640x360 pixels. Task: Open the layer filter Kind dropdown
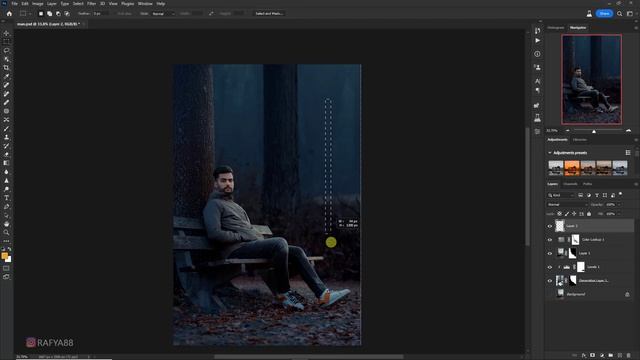click(x=561, y=196)
